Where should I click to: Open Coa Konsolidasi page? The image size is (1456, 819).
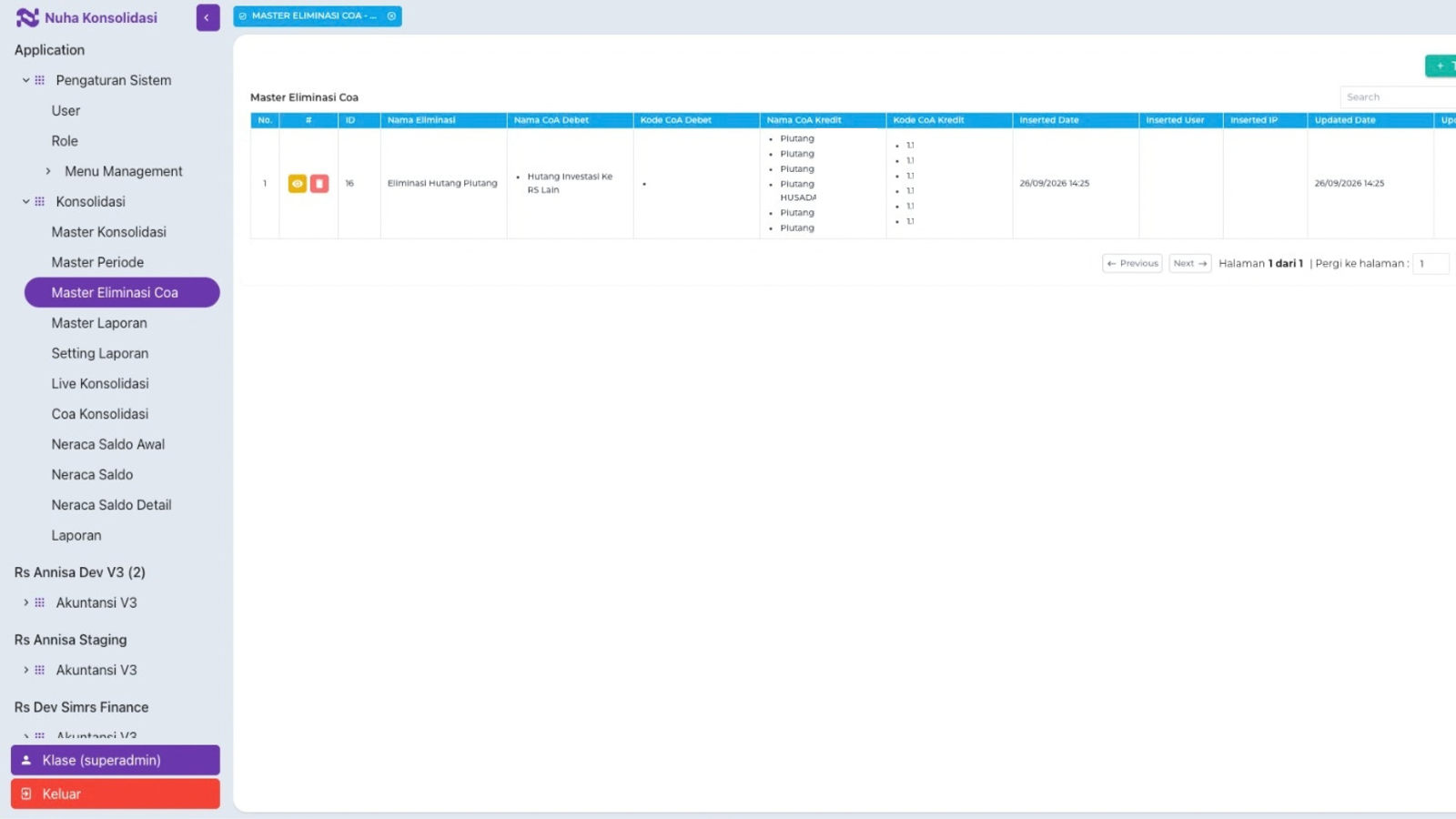click(x=99, y=414)
